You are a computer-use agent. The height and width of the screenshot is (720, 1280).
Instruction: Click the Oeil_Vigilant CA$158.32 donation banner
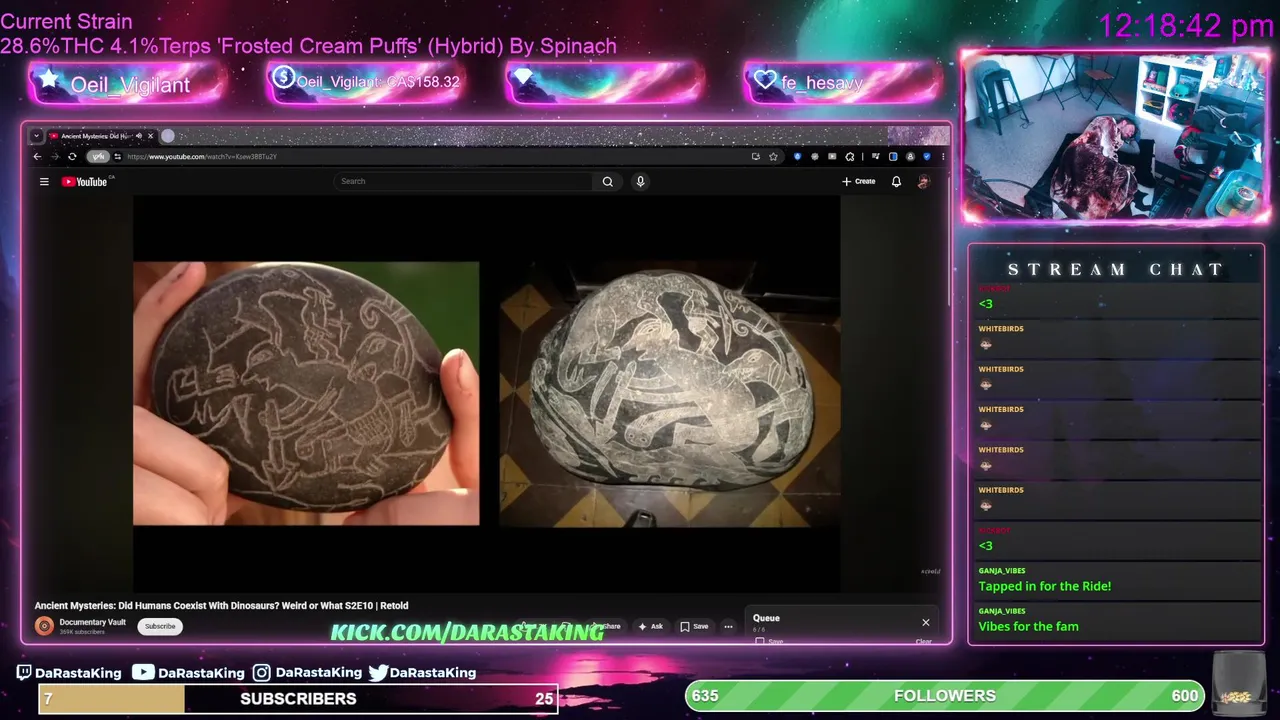(366, 82)
